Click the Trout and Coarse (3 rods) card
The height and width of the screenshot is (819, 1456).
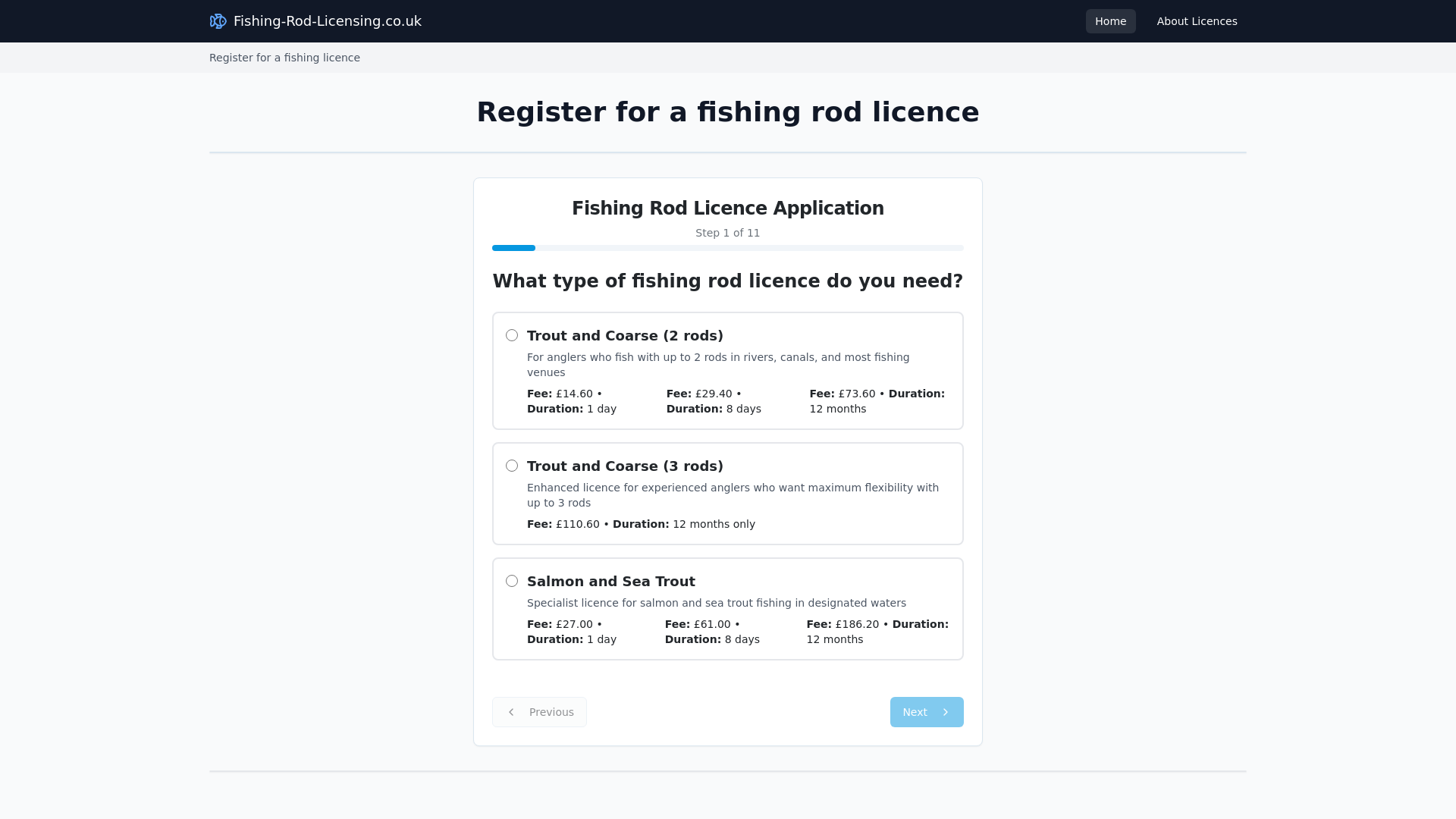[727, 493]
